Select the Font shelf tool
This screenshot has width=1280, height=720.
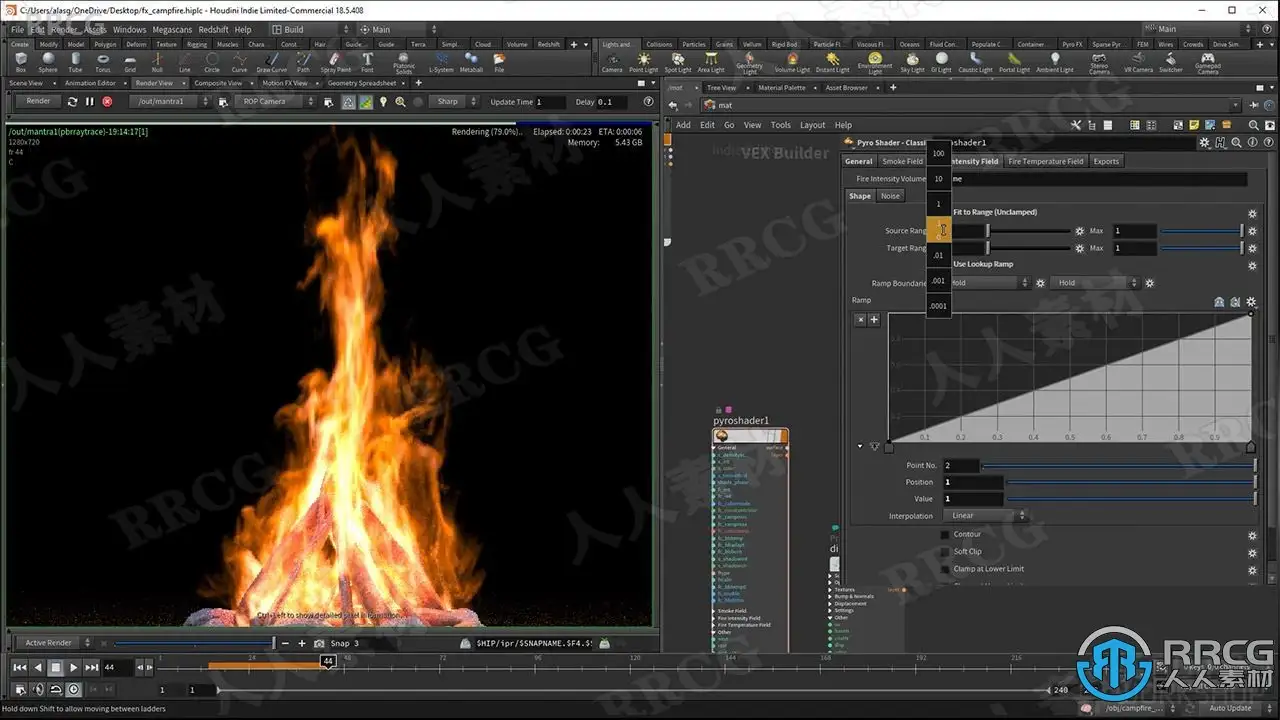pyautogui.click(x=367, y=63)
